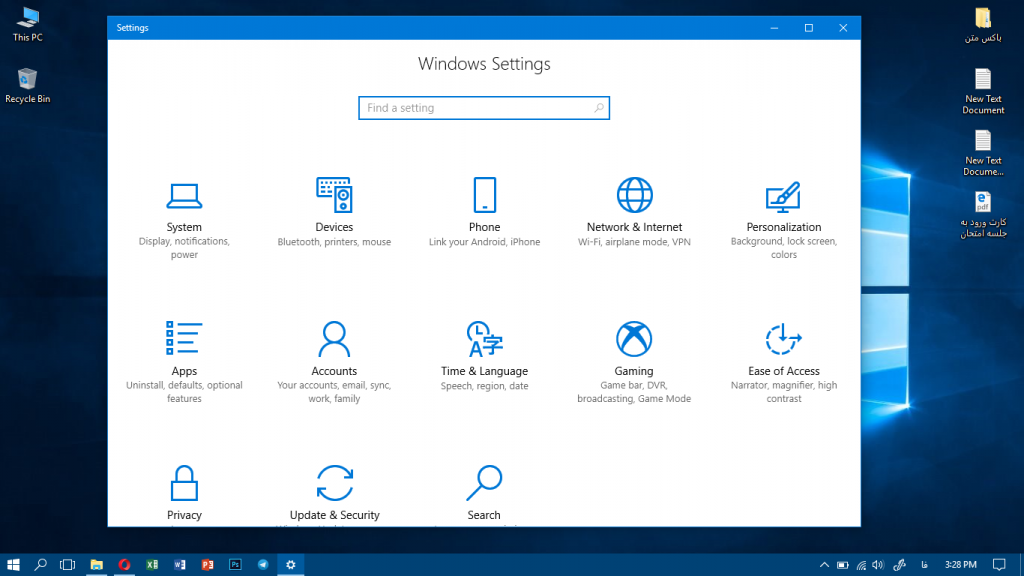Select the باکس متن folder on desktop
This screenshot has height=576, width=1024.
click(x=983, y=25)
